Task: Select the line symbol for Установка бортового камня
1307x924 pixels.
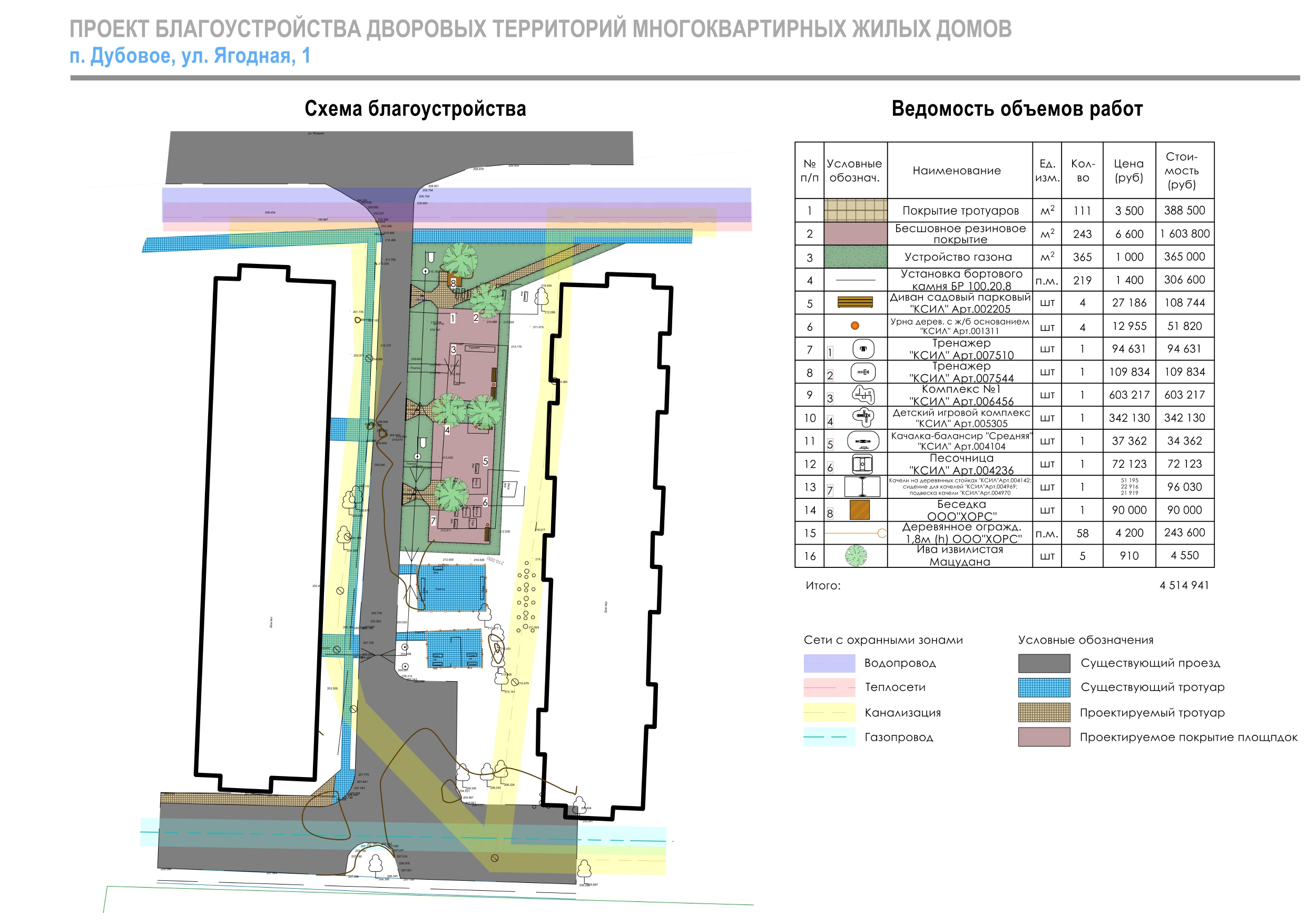Action: pyautogui.click(x=855, y=280)
